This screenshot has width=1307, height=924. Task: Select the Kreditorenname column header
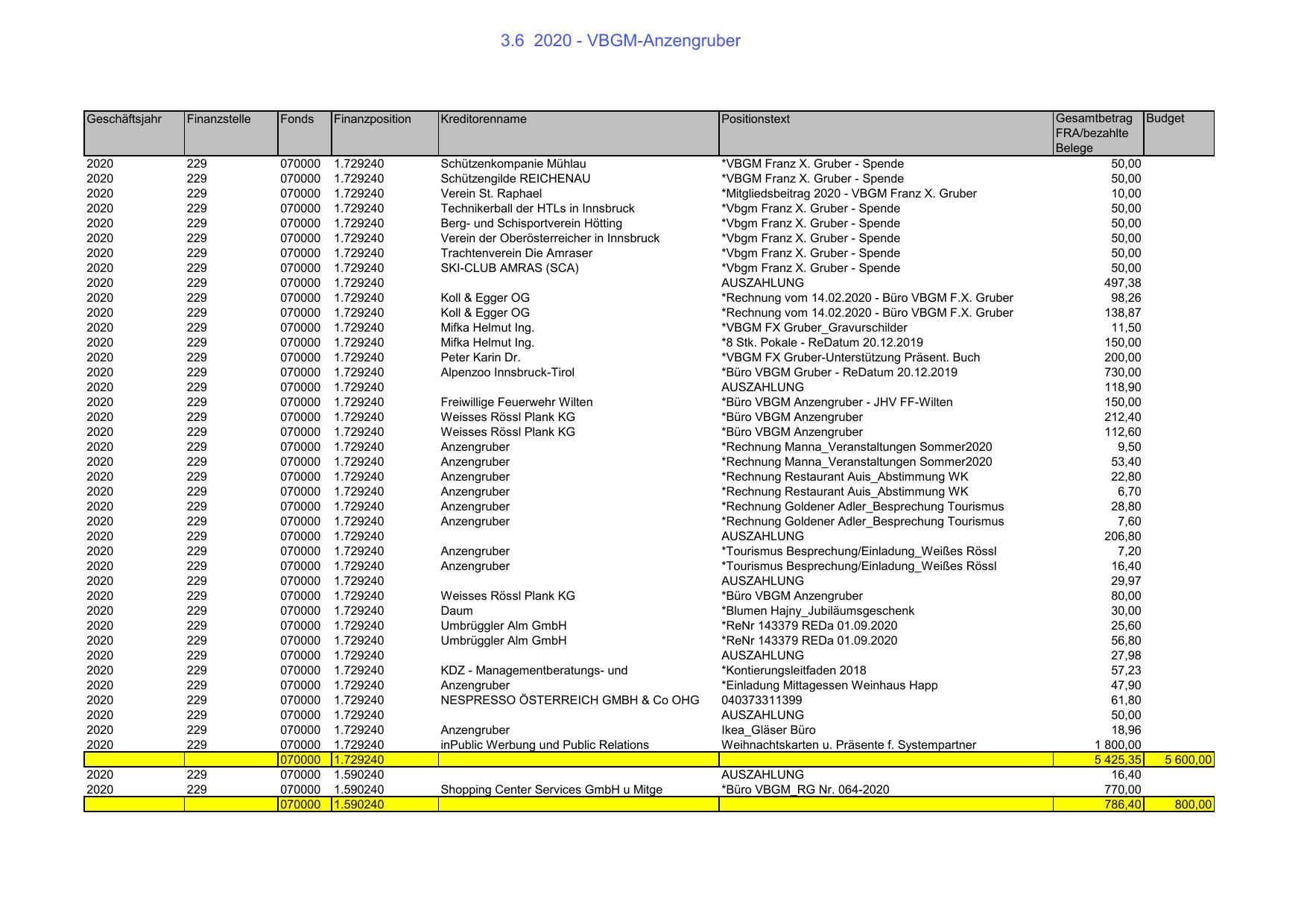[x=483, y=119]
